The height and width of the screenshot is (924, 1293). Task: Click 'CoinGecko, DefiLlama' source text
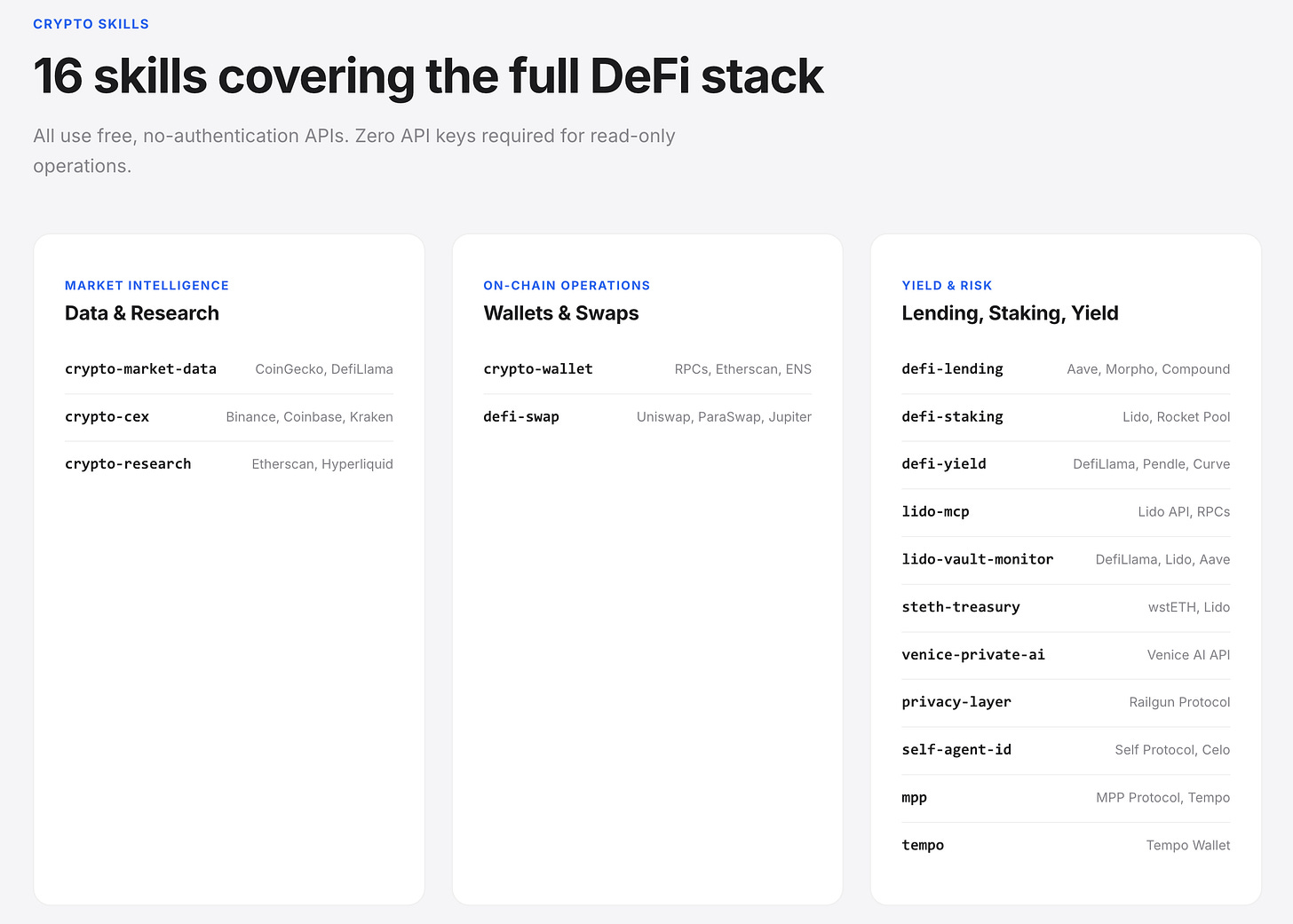click(324, 369)
